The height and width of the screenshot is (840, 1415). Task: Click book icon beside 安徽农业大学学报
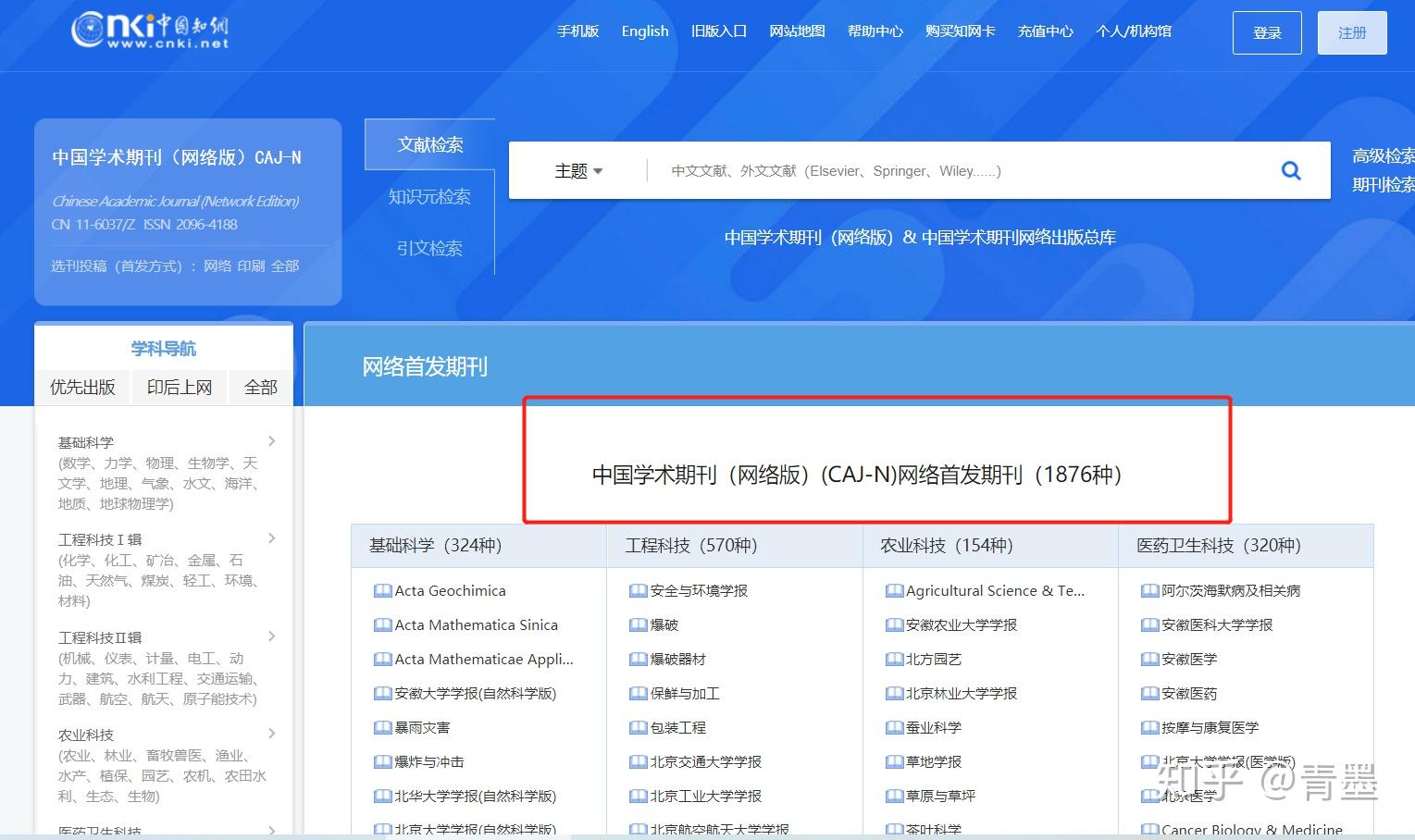894,625
